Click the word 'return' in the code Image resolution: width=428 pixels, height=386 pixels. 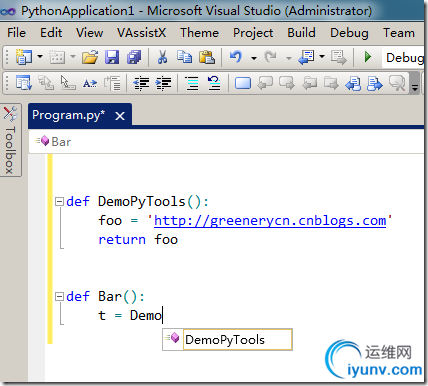[122, 239]
